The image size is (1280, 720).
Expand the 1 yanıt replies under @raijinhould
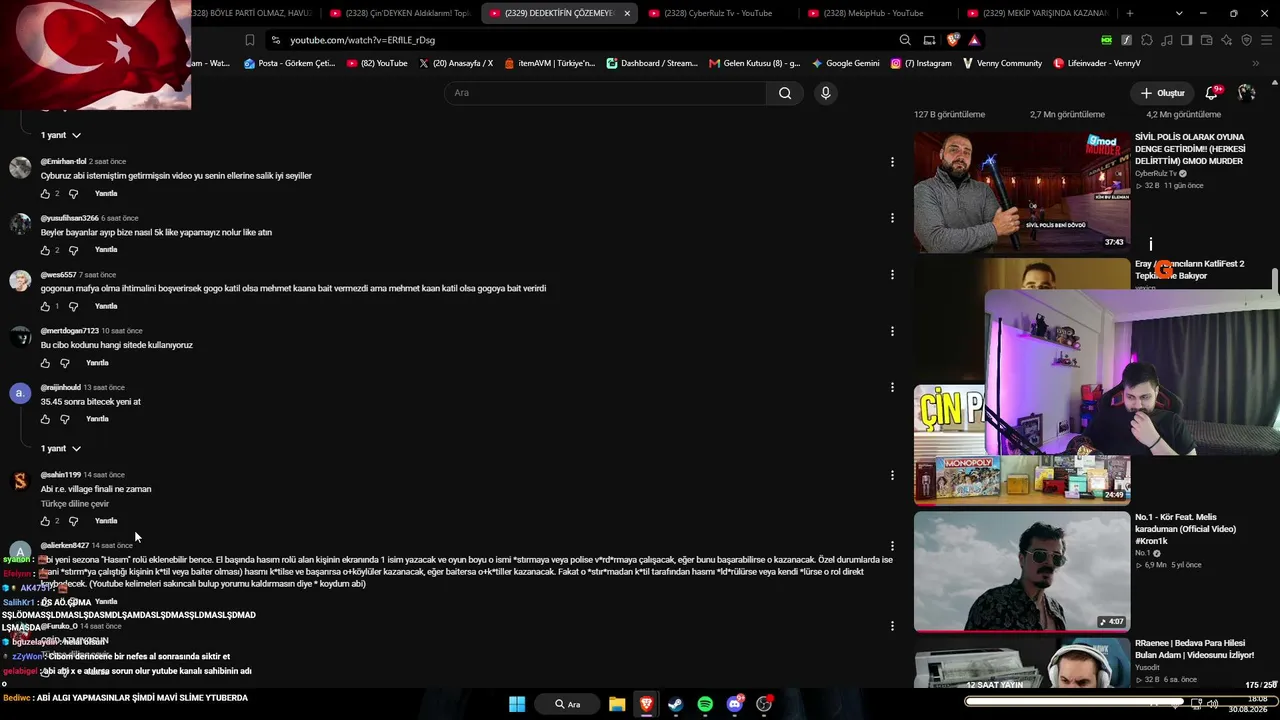[x=61, y=448]
